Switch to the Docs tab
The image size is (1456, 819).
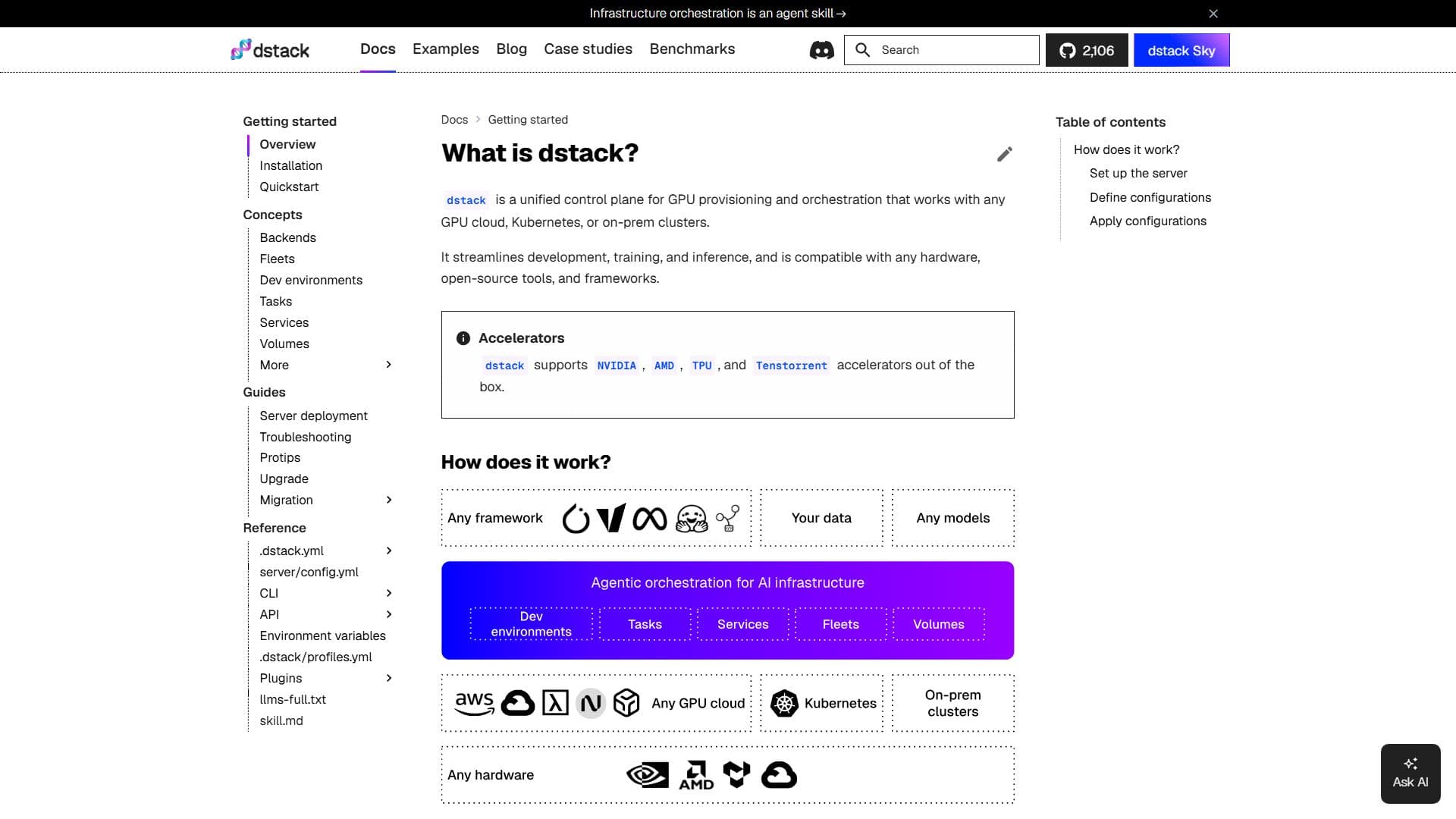378,49
